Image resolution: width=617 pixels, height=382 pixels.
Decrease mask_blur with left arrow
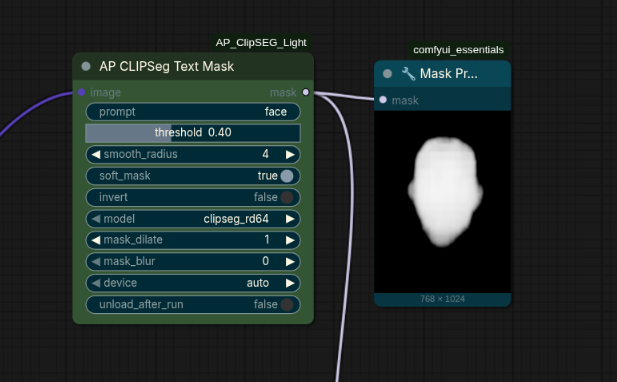[x=96, y=261]
